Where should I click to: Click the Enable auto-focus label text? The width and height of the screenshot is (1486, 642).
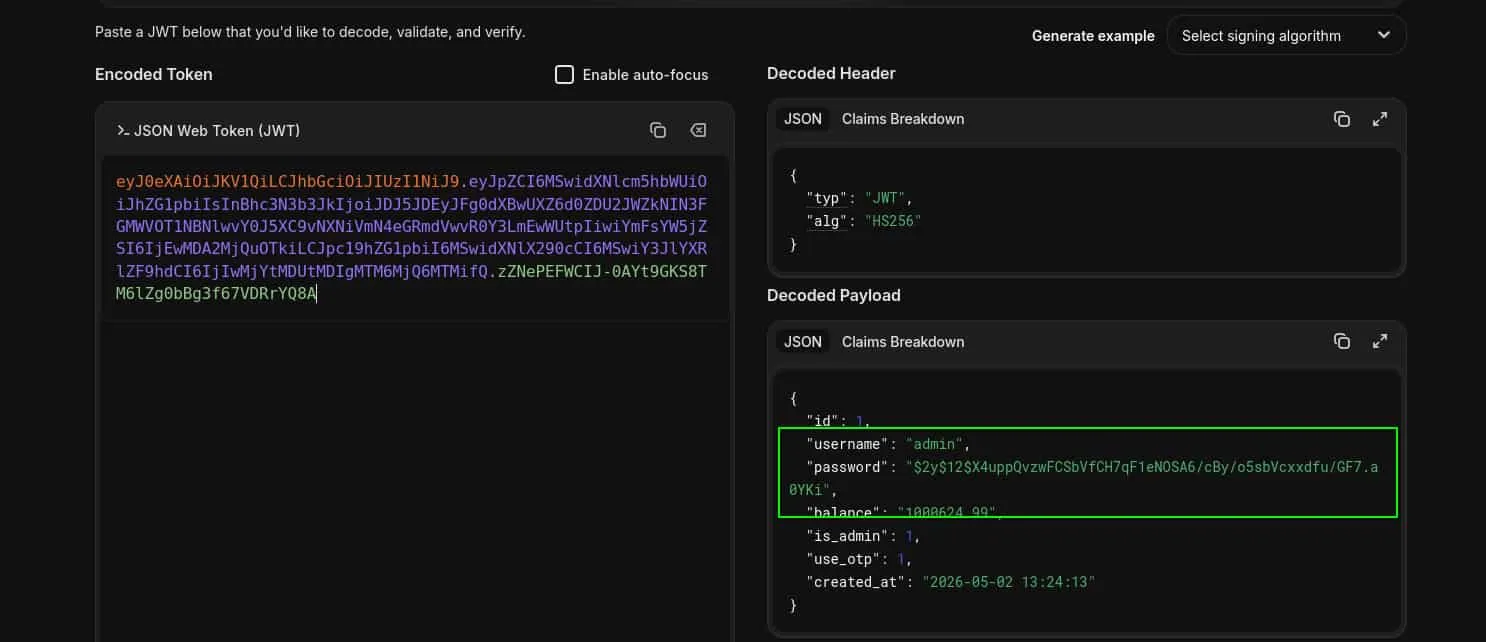(x=645, y=75)
